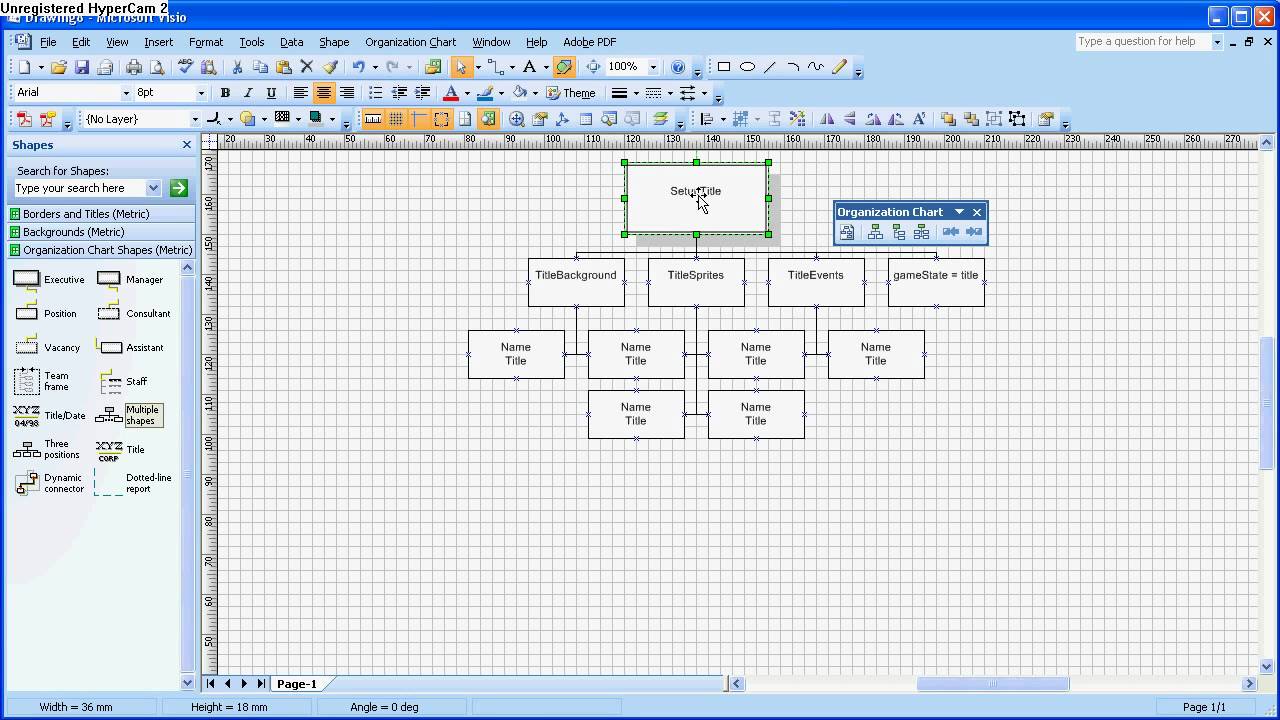Open the Arial font name dropdown
The image size is (1280, 720).
point(126,93)
